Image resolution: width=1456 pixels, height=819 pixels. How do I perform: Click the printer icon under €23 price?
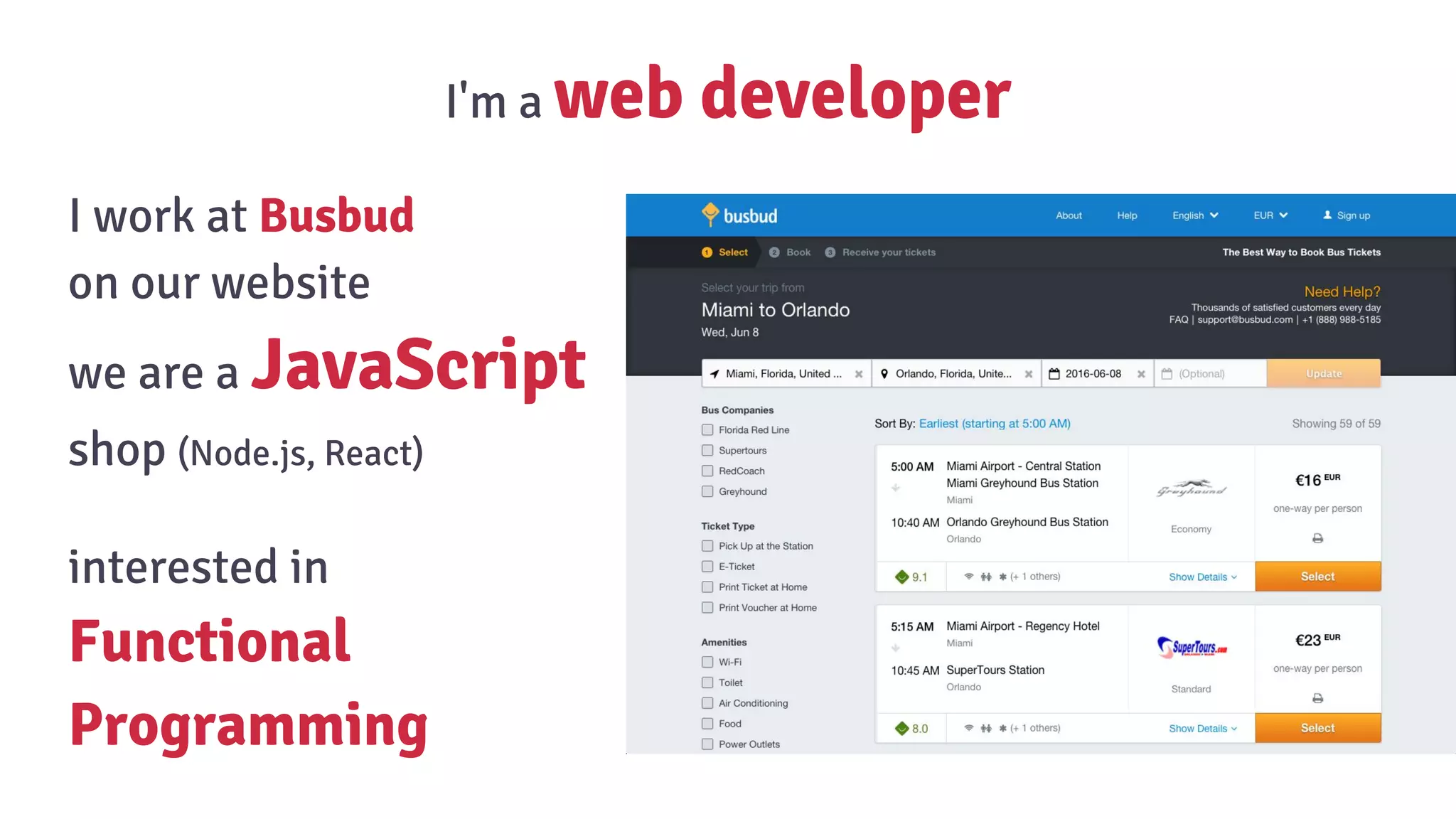click(x=1317, y=699)
